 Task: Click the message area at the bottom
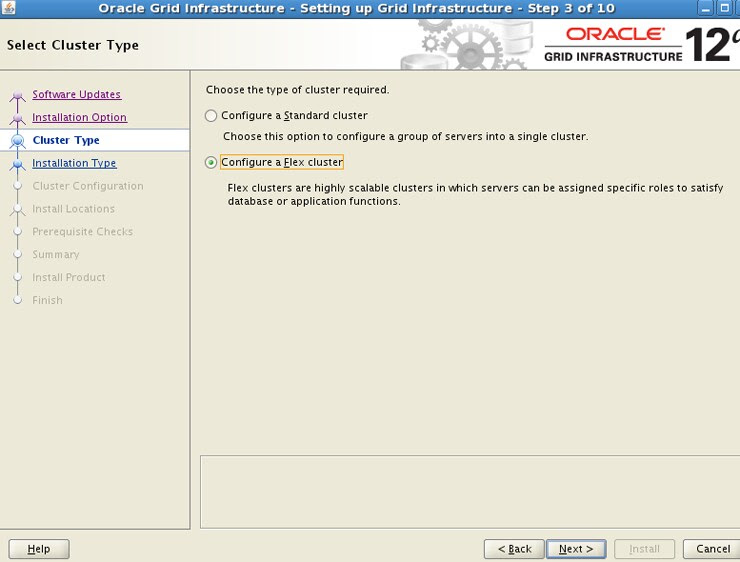(470, 492)
